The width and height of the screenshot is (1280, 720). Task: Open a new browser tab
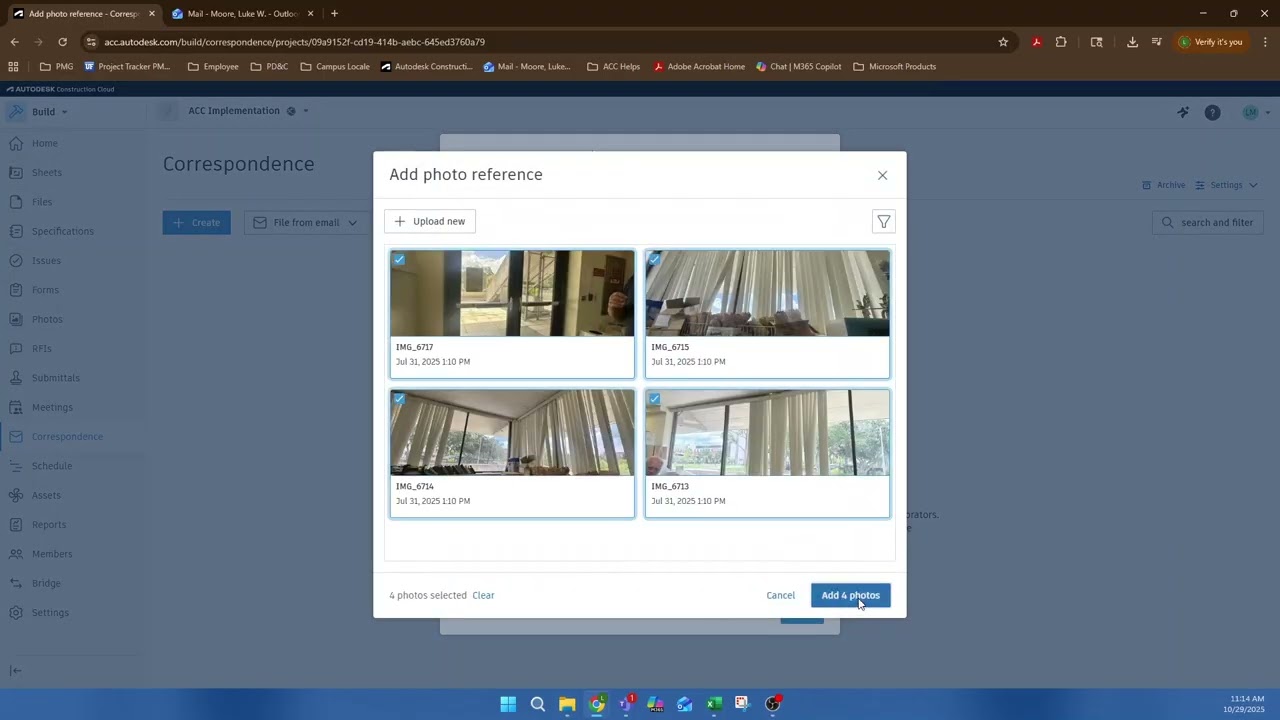tap(334, 14)
